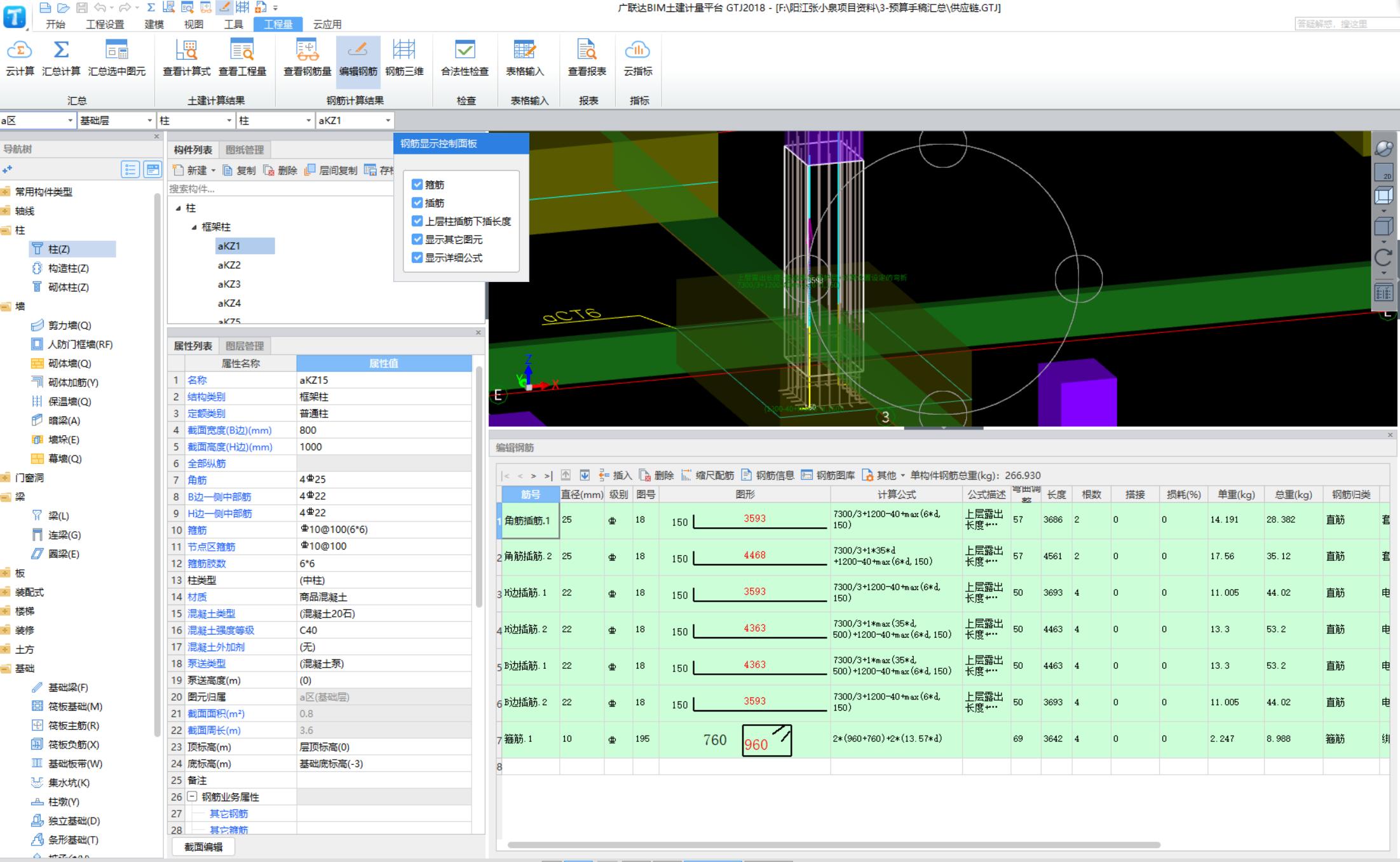Viewport: 1400px width, 862px height.
Task: Open the 建模 ribbon tab
Action: [x=154, y=24]
